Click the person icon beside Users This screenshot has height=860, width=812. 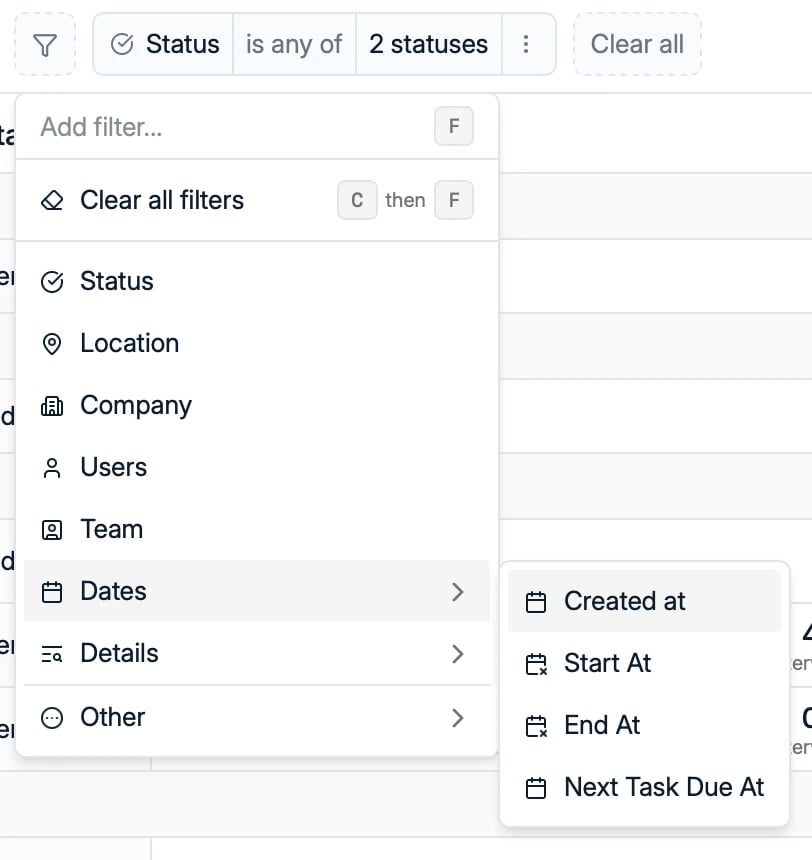(x=52, y=468)
